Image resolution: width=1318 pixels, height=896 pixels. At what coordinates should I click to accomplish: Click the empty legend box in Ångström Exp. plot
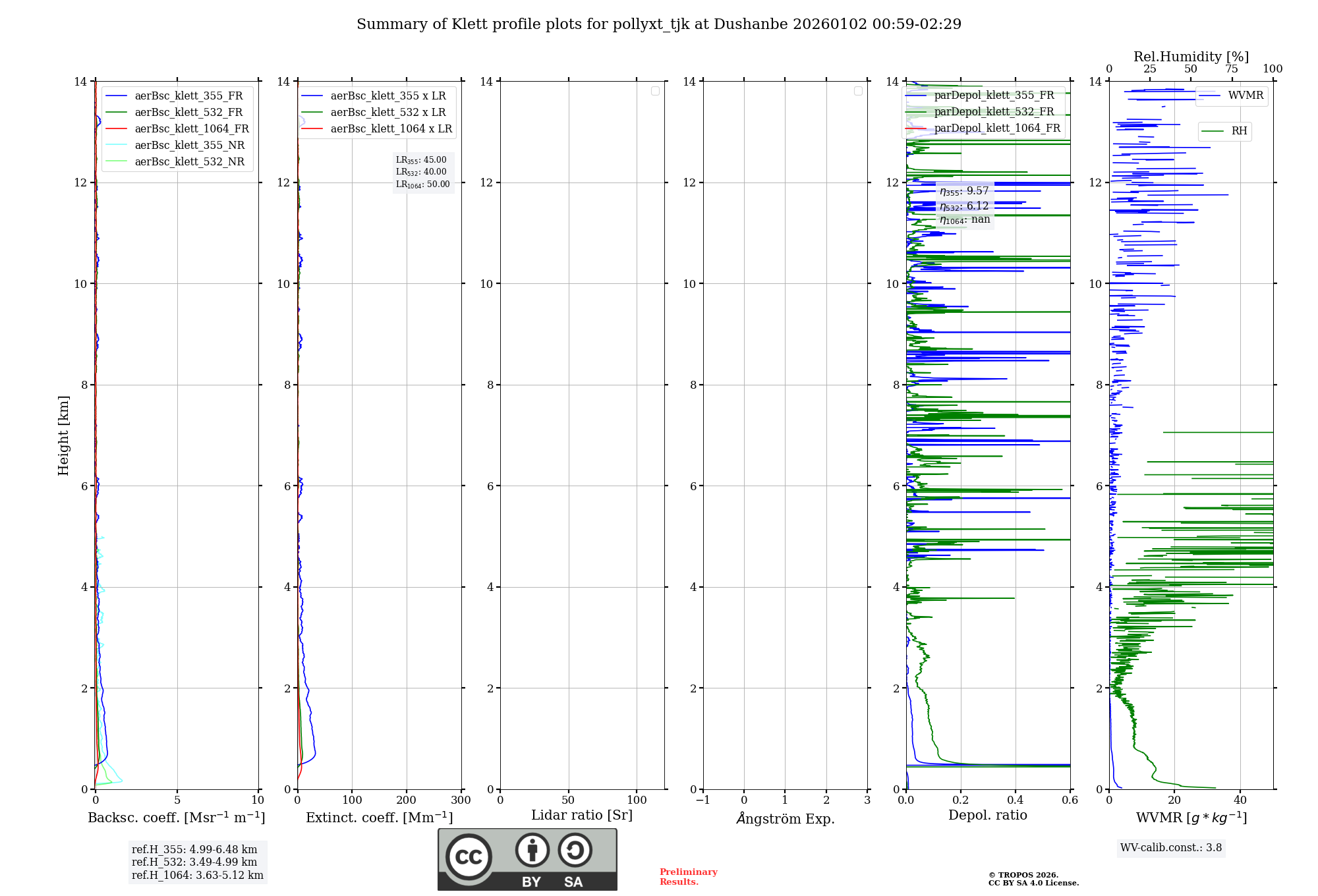pos(858,91)
